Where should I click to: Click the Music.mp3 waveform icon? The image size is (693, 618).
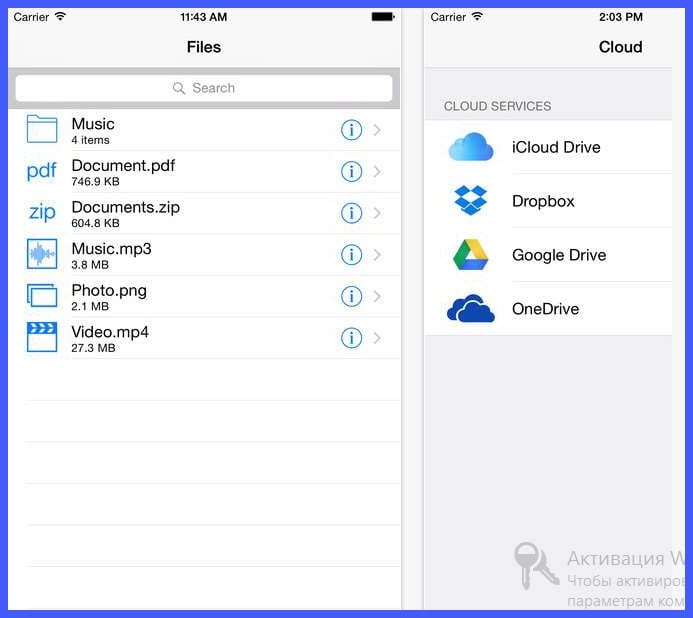pyautogui.click(x=42, y=254)
